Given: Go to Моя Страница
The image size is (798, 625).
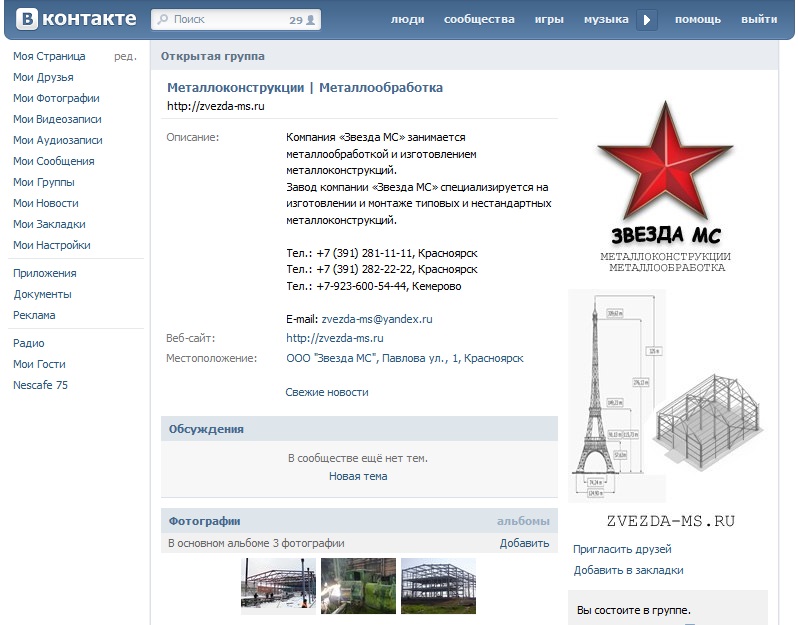Looking at the screenshot, I should 49,56.
